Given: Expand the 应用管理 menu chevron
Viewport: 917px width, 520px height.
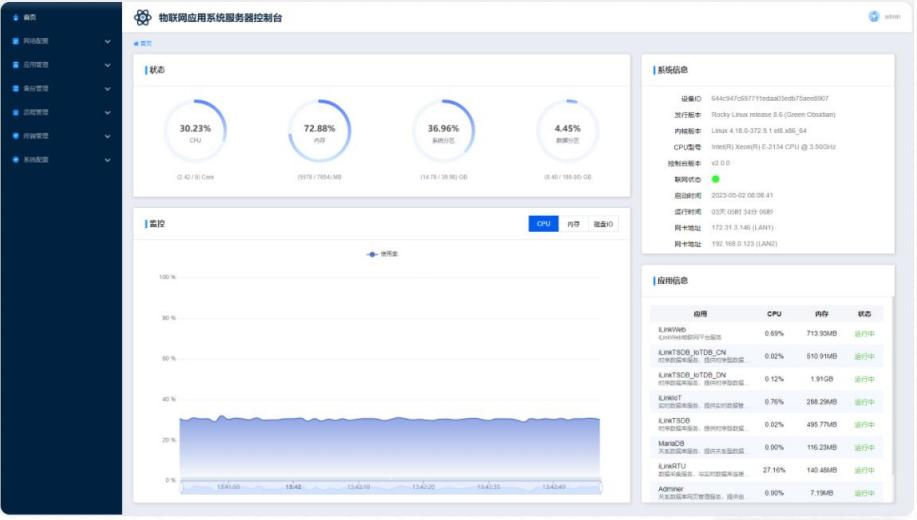Looking at the screenshot, I should coord(108,65).
